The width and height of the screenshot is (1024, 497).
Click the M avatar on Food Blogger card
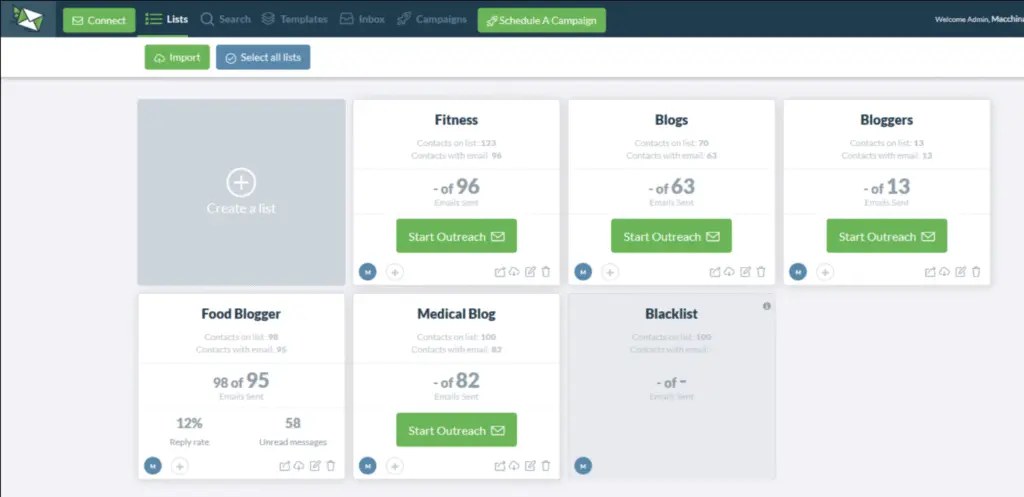click(x=153, y=466)
